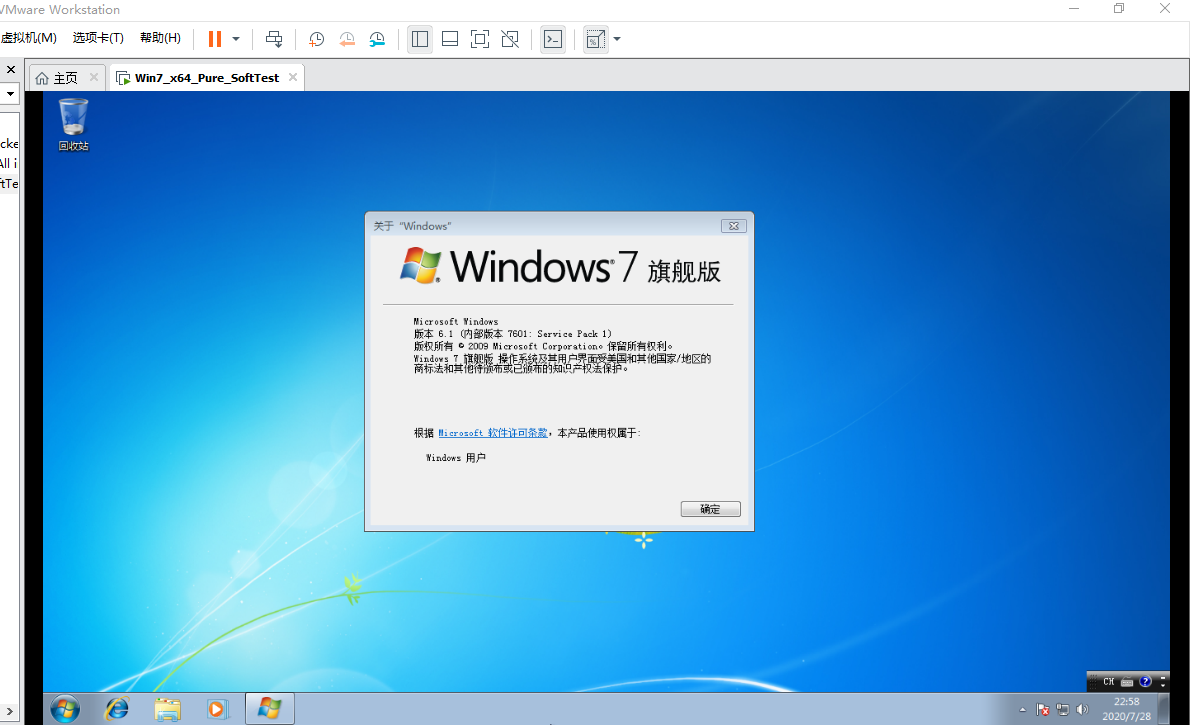
Task: Adjust the system volume speaker icon
Action: coord(1082,709)
